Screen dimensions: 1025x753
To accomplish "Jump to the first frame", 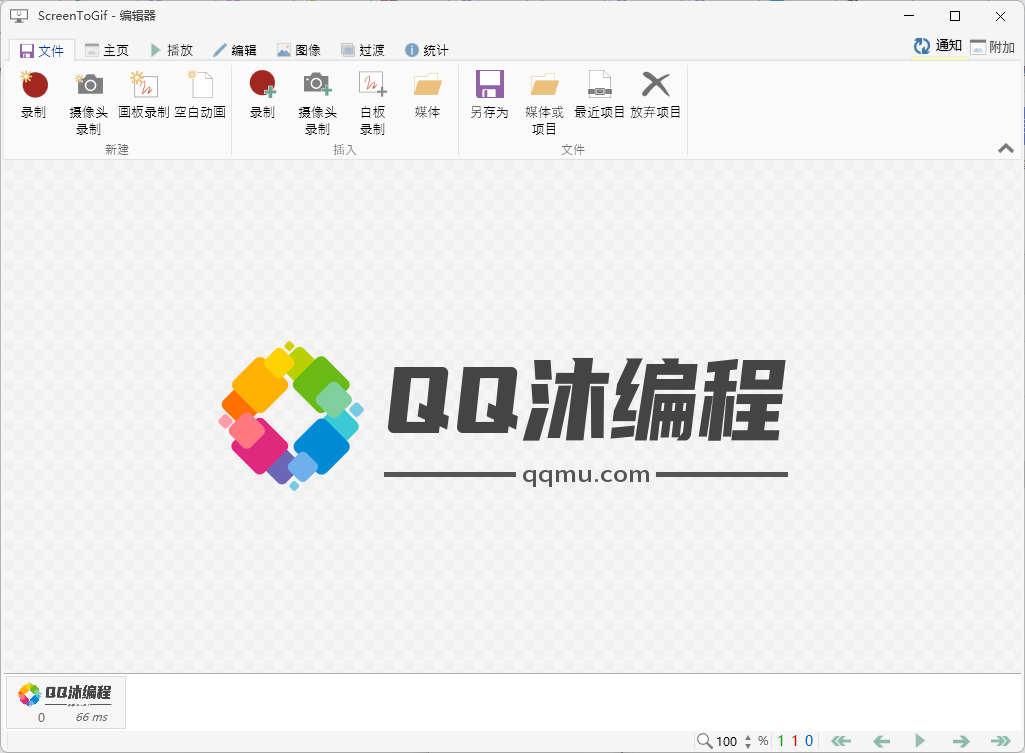I will coord(841,741).
